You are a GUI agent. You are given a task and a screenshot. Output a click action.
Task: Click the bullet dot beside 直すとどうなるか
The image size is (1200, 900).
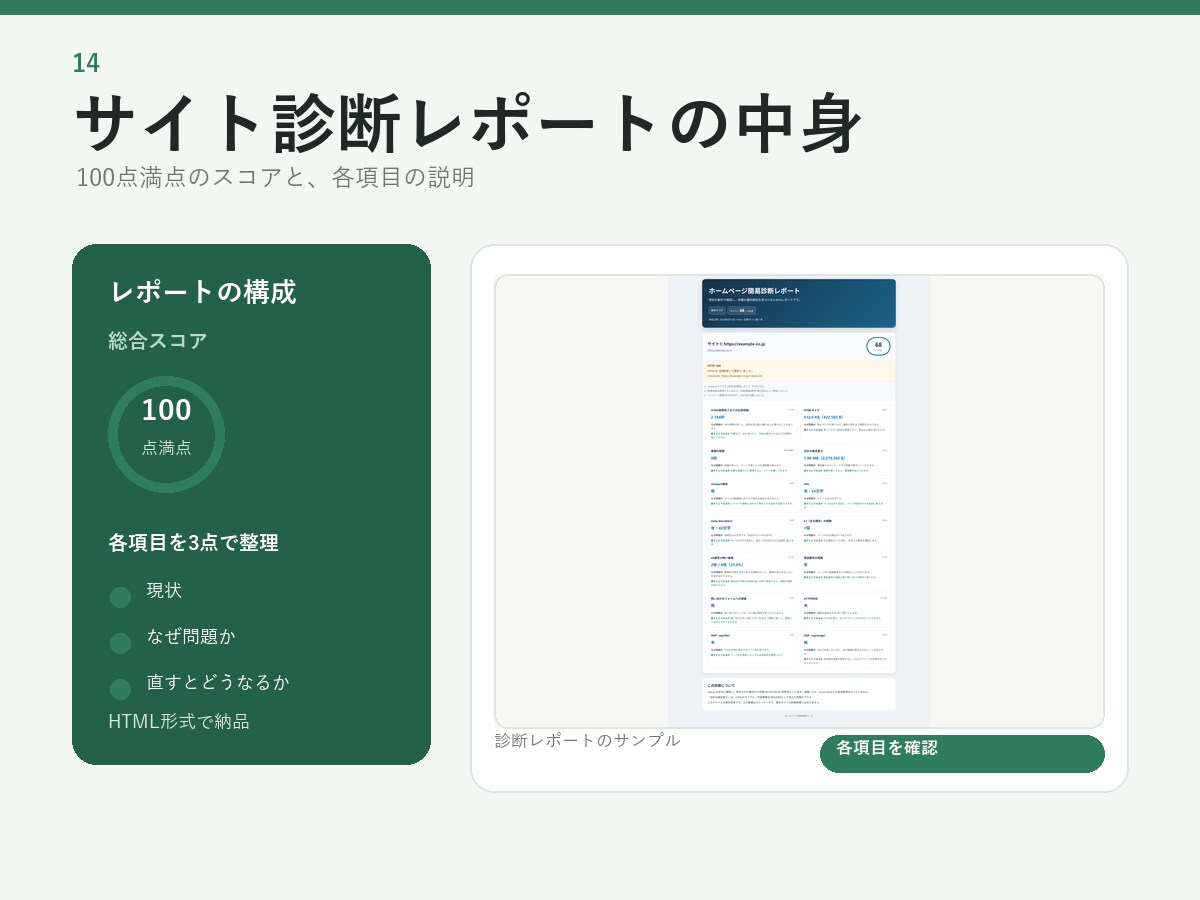click(120, 689)
